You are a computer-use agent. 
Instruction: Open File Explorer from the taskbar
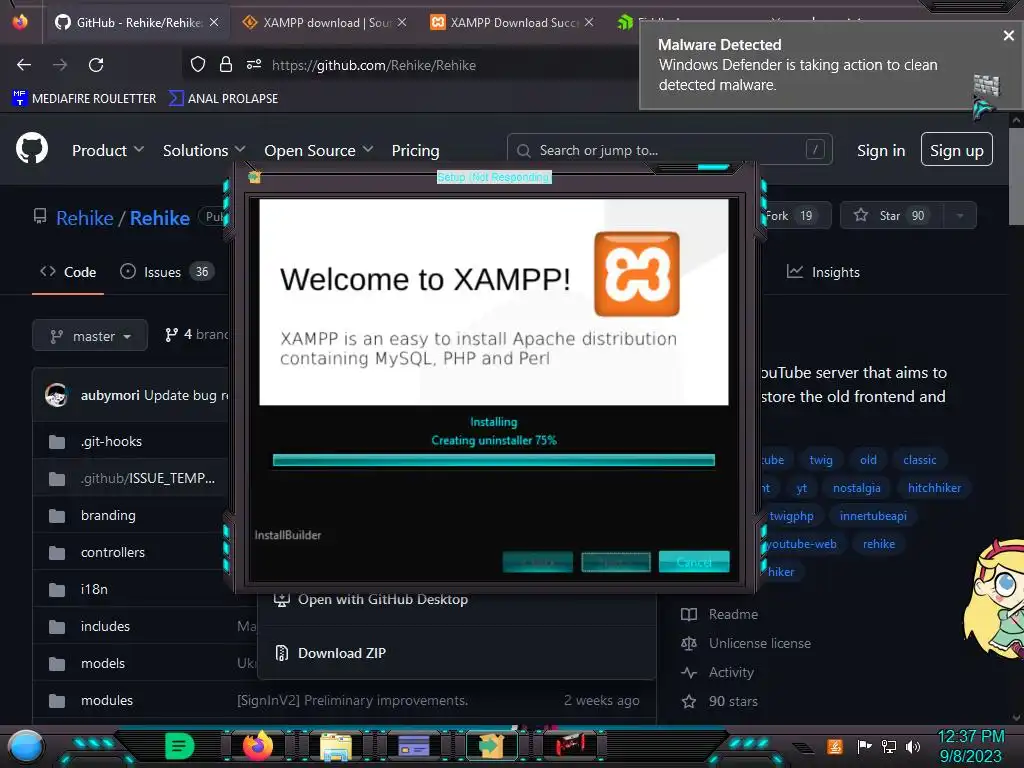pos(336,747)
